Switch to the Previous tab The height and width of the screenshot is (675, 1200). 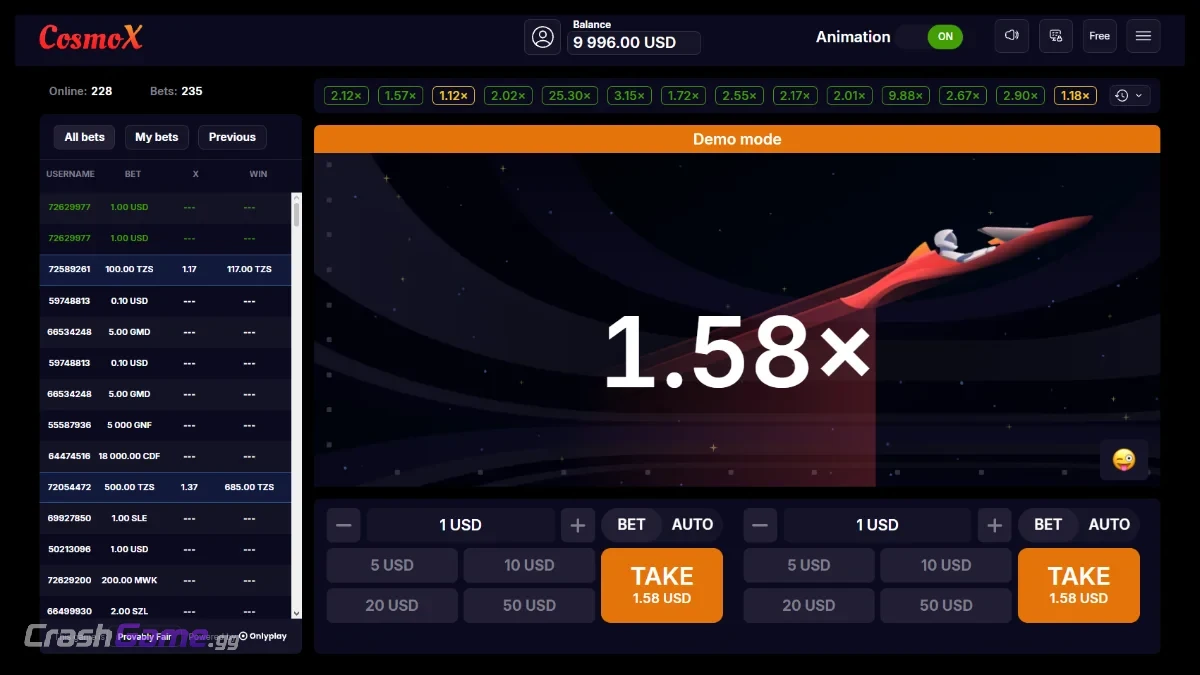point(232,137)
